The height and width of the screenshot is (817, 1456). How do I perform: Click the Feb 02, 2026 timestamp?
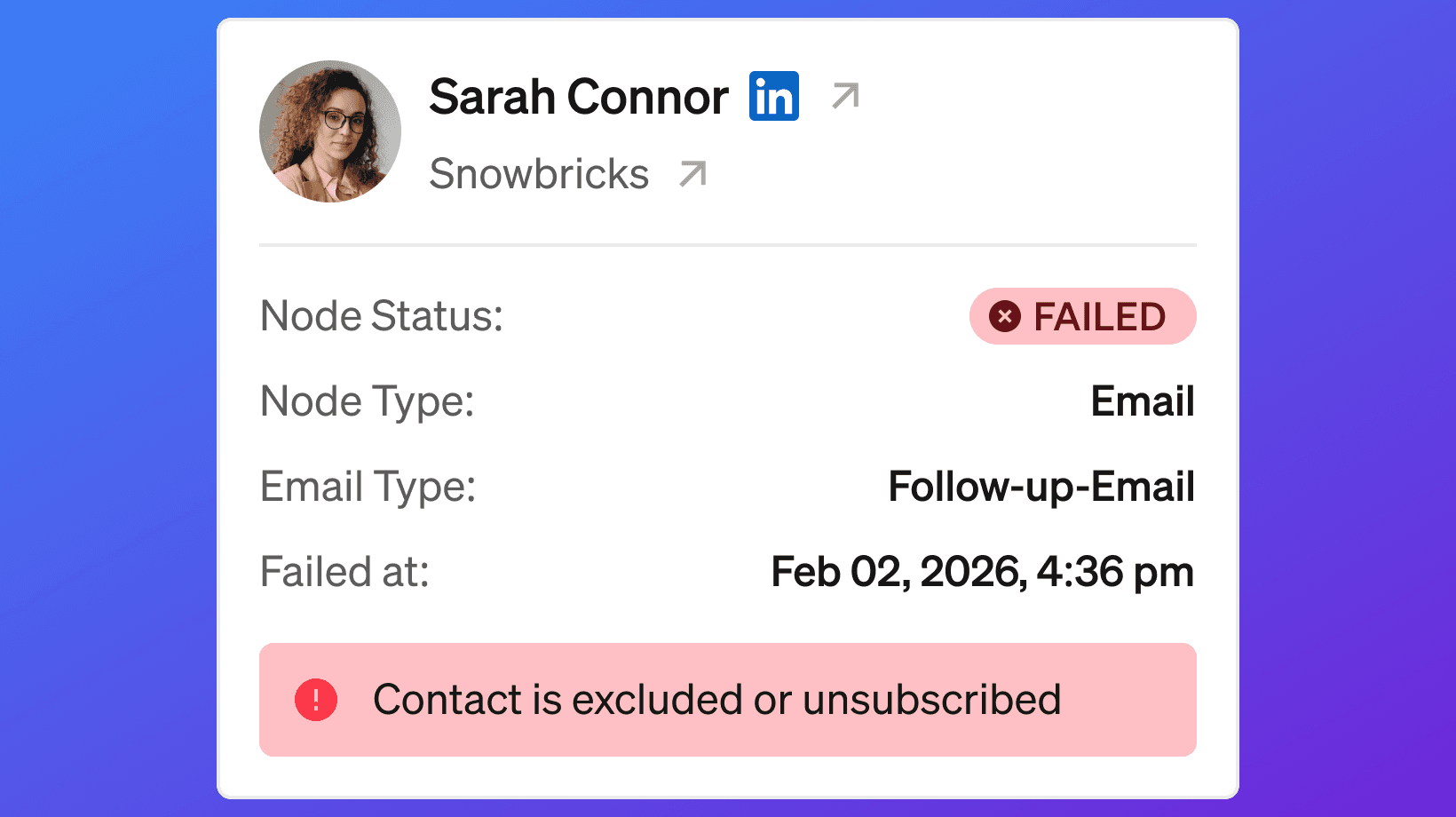[x=982, y=572]
